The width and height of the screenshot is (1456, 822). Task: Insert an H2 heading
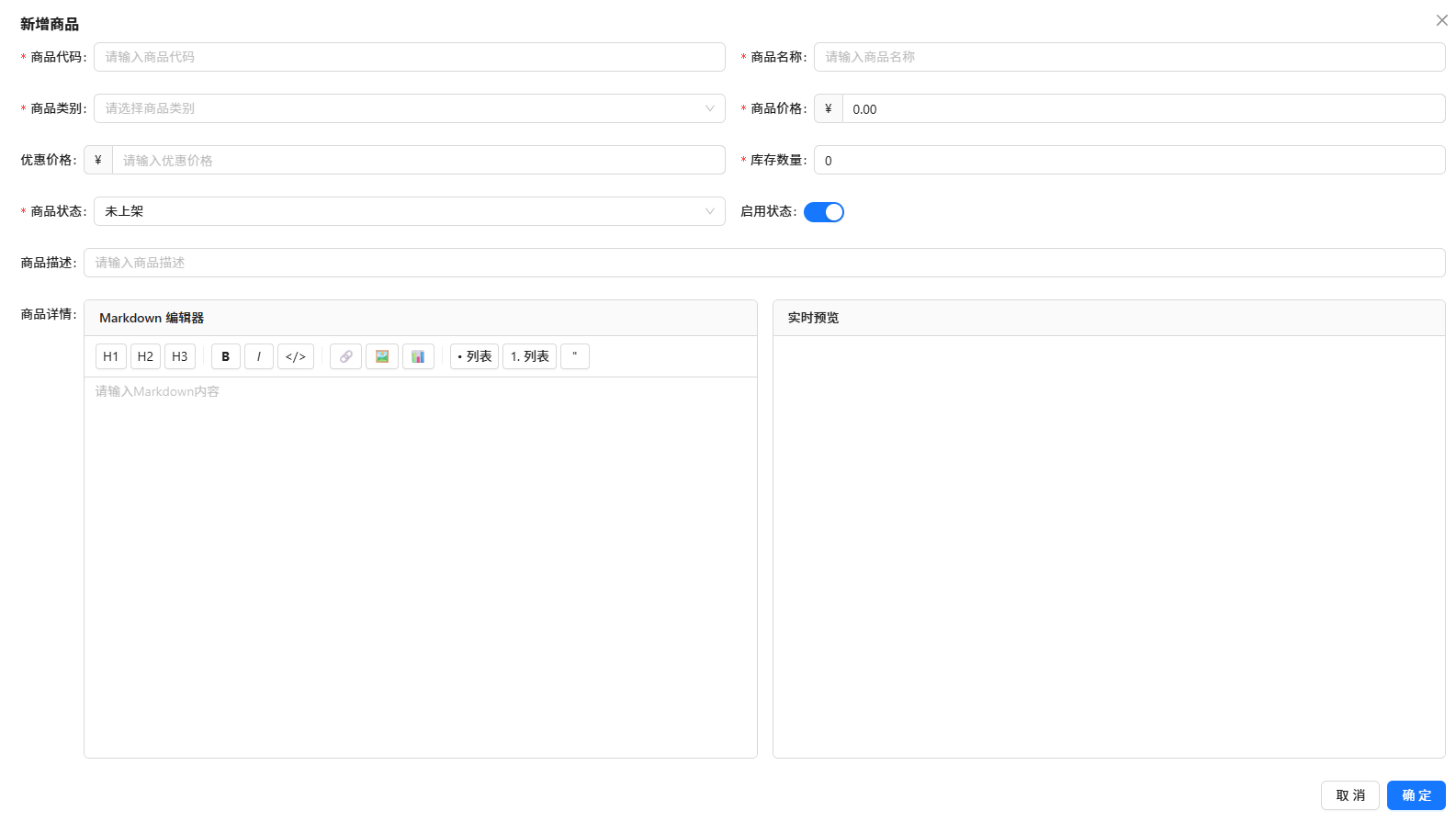point(145,356)
